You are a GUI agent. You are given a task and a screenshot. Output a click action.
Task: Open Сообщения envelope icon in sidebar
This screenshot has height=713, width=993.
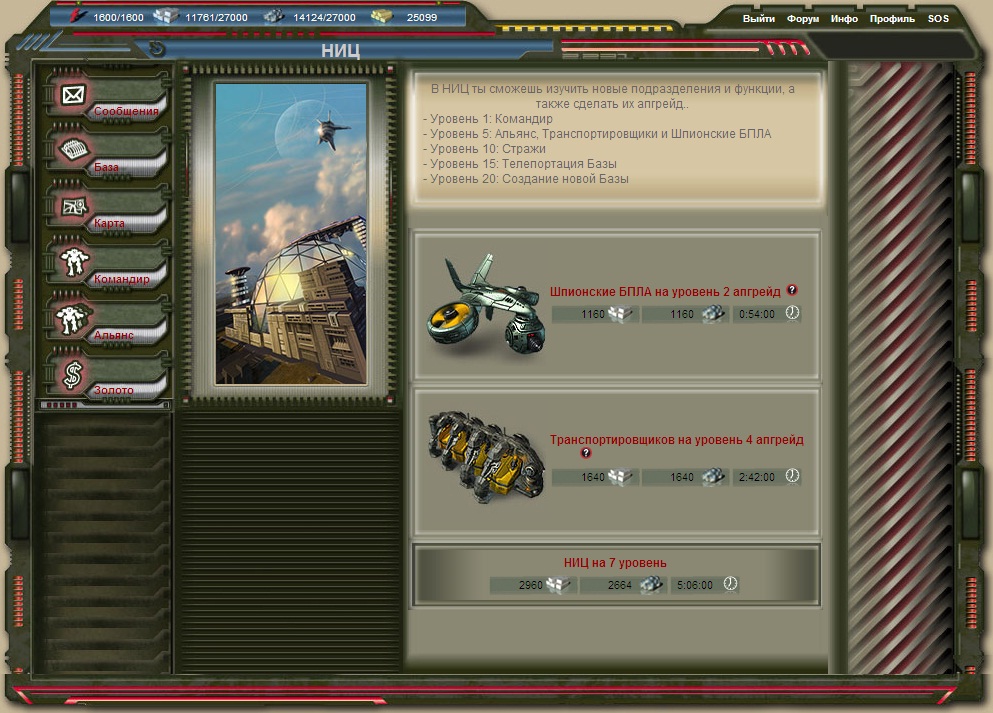[72, 96]
